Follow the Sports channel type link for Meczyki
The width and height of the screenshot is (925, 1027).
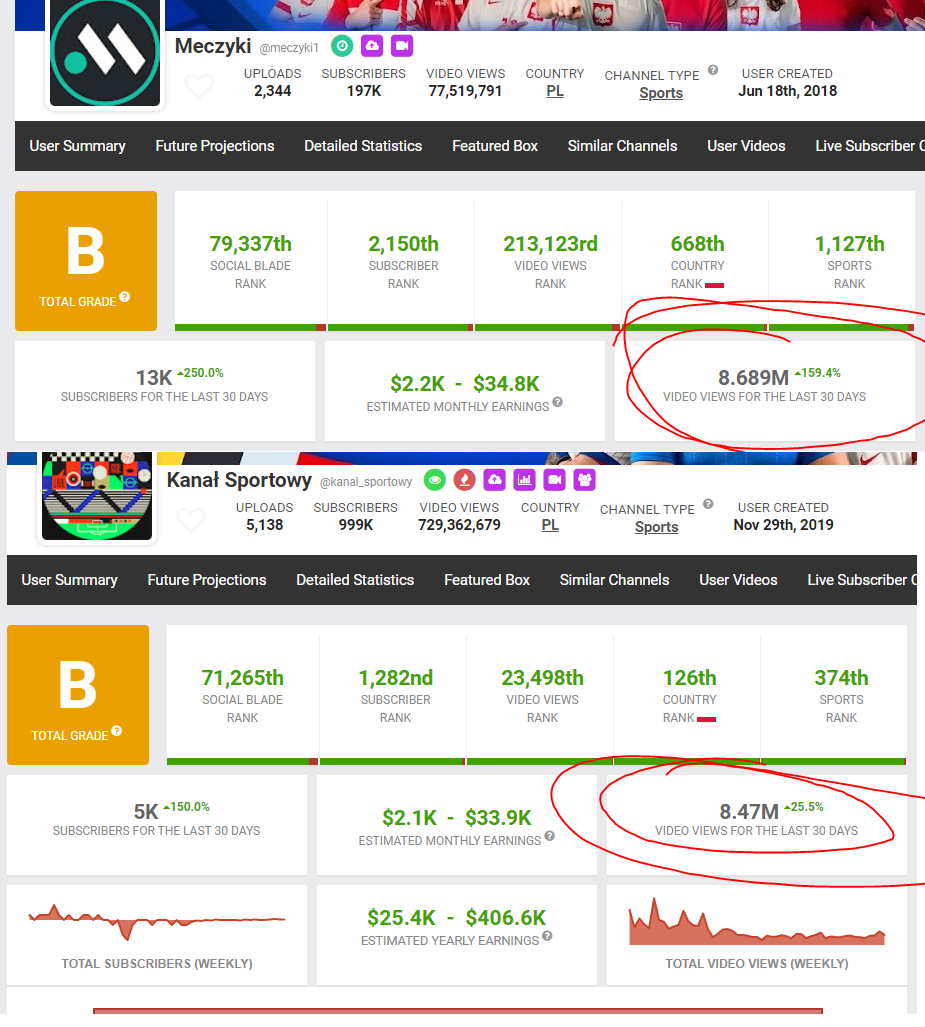point(661,93)
